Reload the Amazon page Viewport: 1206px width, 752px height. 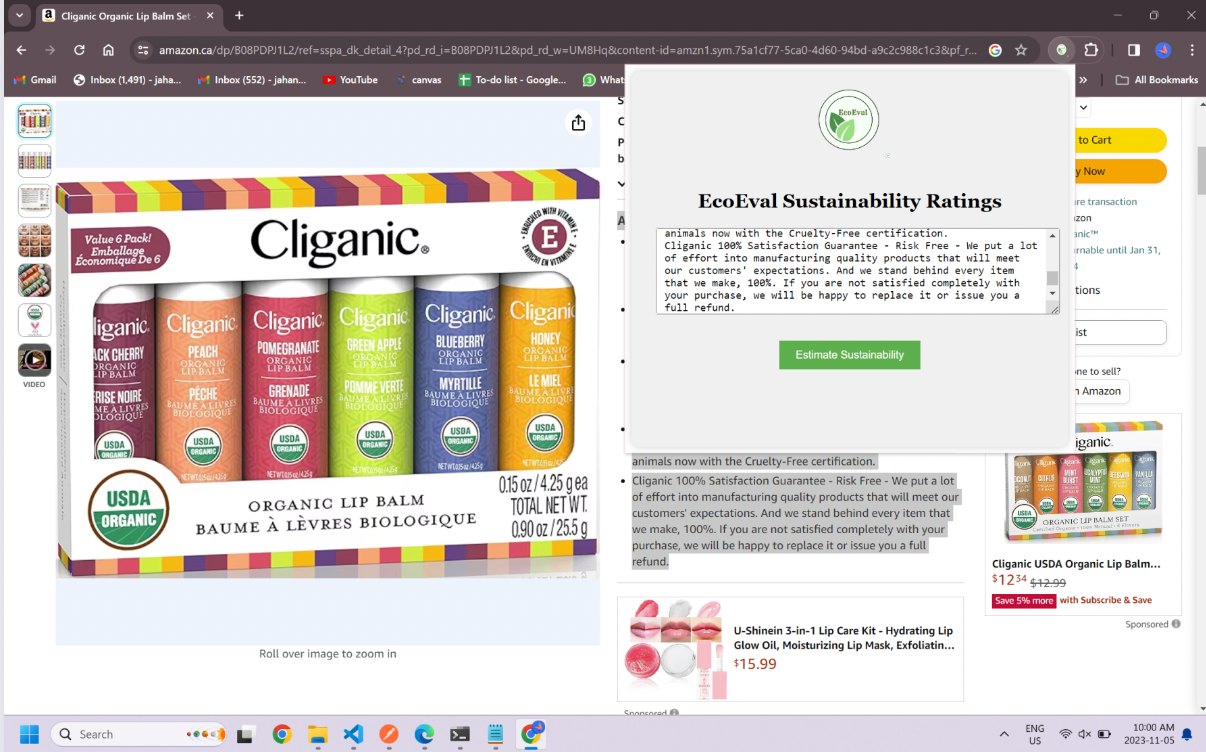coord(79,50)
